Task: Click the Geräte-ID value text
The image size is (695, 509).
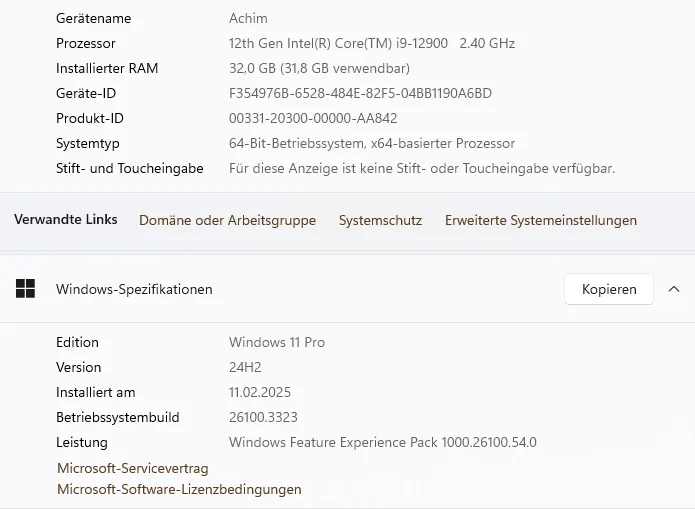Action: (x=360, y=93)
